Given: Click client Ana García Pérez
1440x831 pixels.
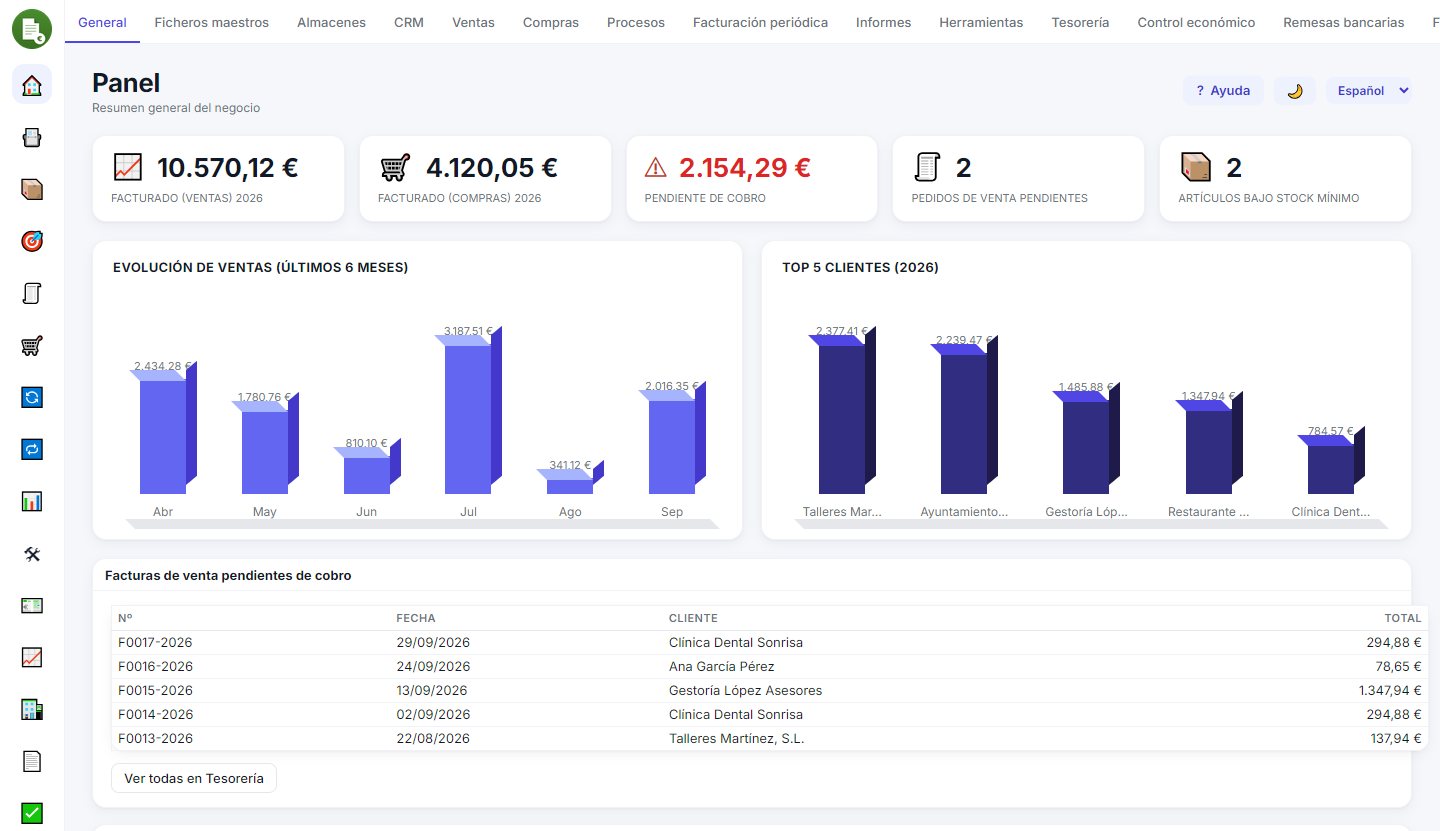Looking at the screenshot, I should click(x=721, y=666).
